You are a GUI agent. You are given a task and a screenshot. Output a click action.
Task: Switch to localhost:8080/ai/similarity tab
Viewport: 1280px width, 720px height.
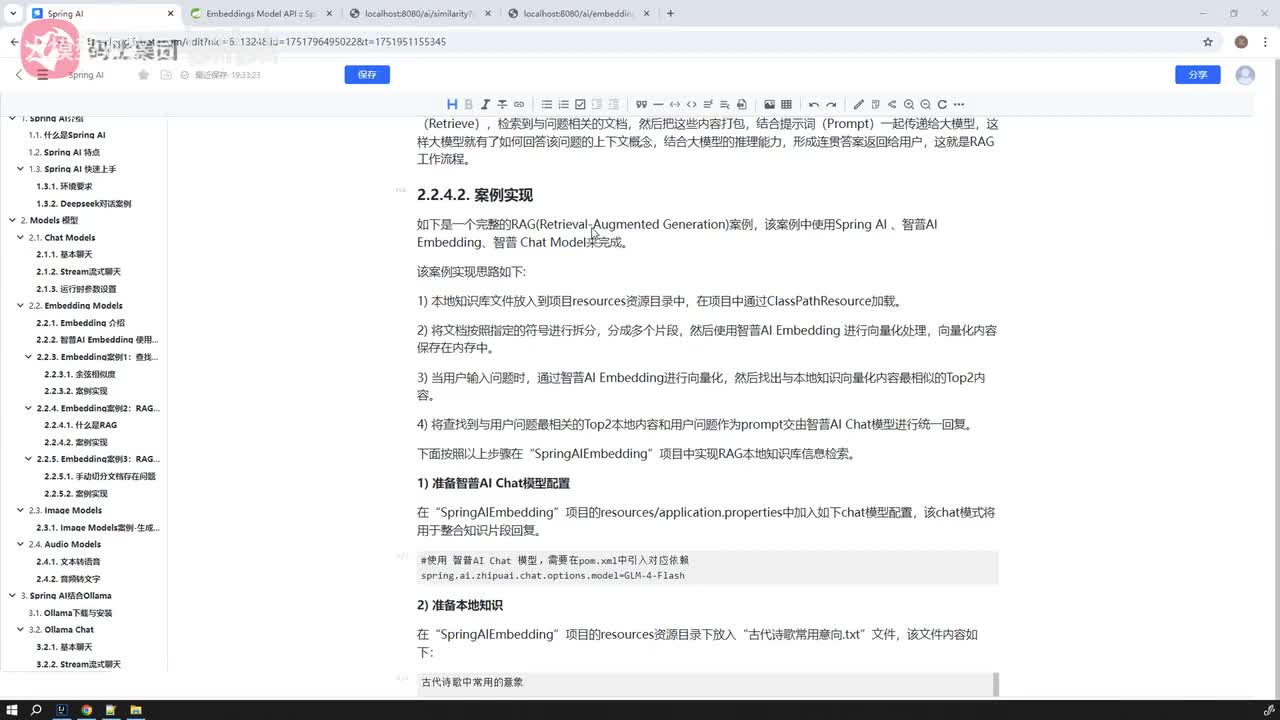click(x=418, y=13)
